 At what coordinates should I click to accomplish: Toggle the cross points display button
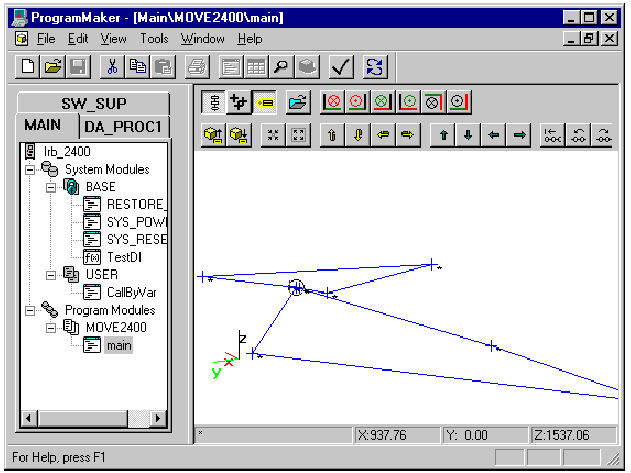click(x=239, y=103)
